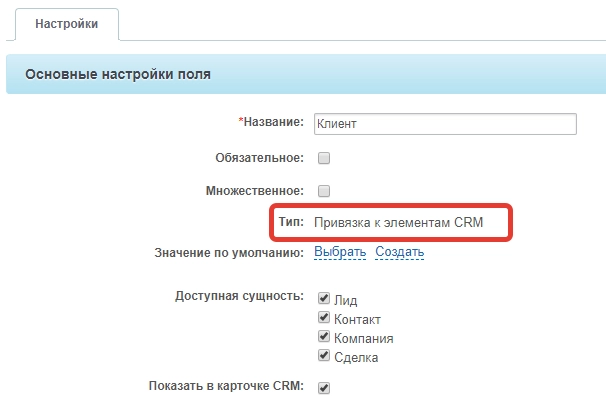Click the Доступная сущность label text
This screenshot has height=400, width=606.
point(239,296)
